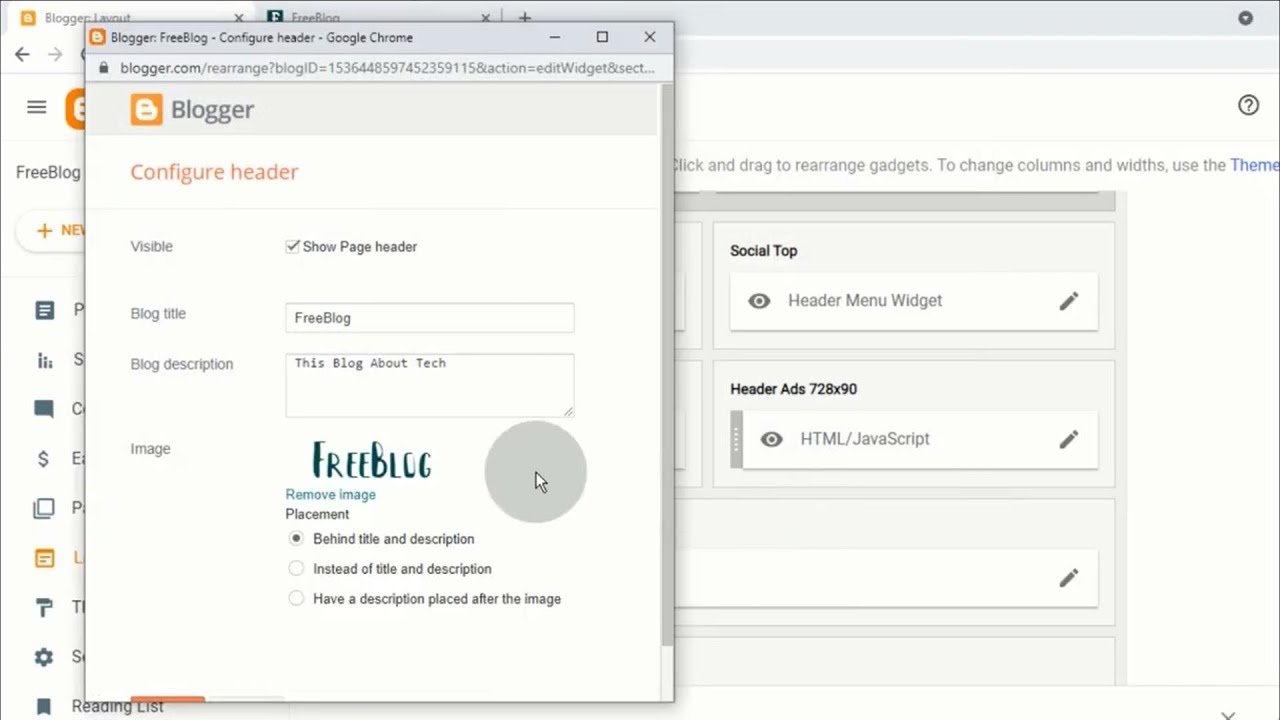Screen dimensions: 1280x720
Task: Maximize the Configure header popup window
Action: click(x=602, y=37)
